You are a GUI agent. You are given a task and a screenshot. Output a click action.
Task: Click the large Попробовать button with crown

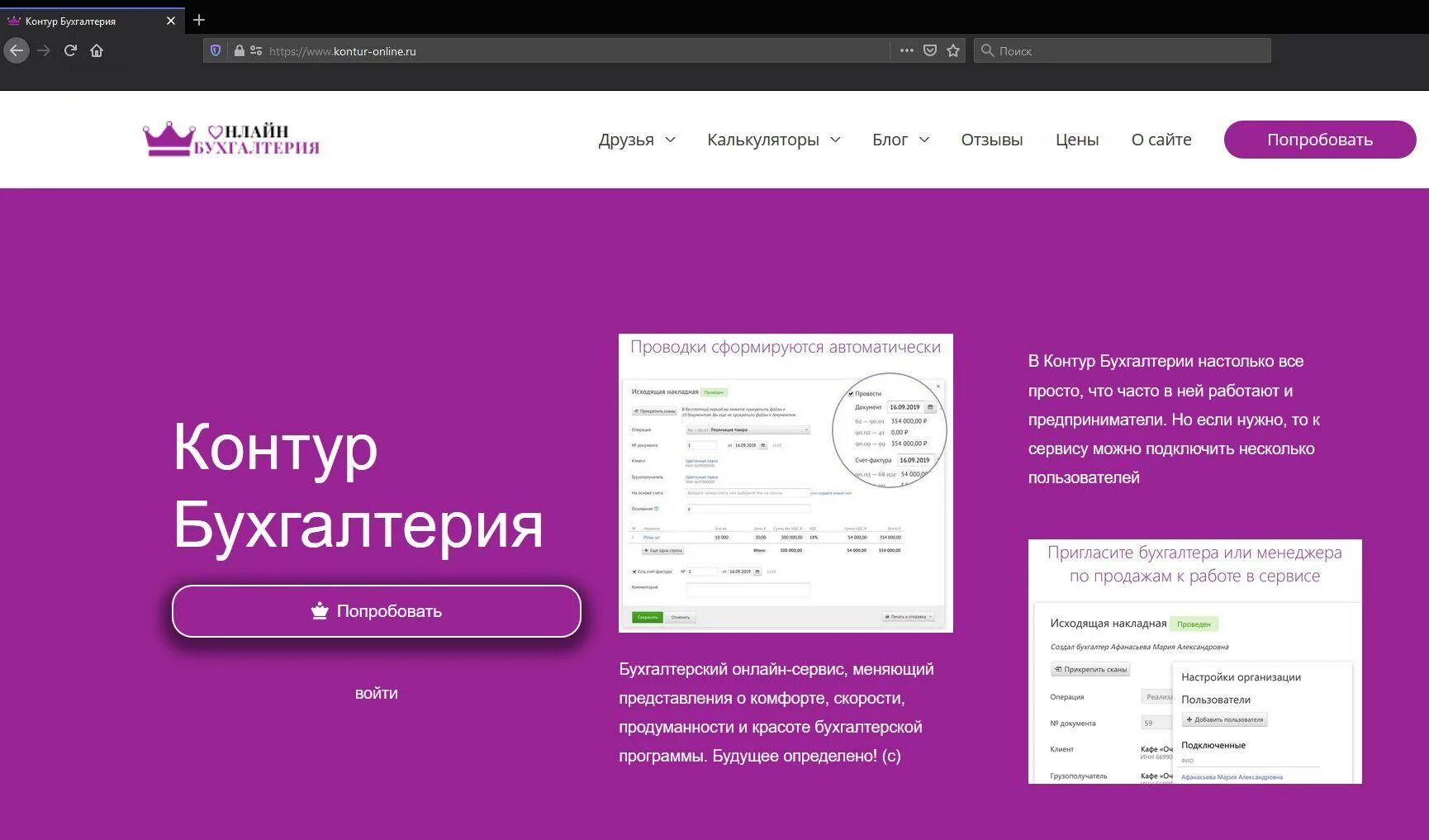[x=377, y=611]
